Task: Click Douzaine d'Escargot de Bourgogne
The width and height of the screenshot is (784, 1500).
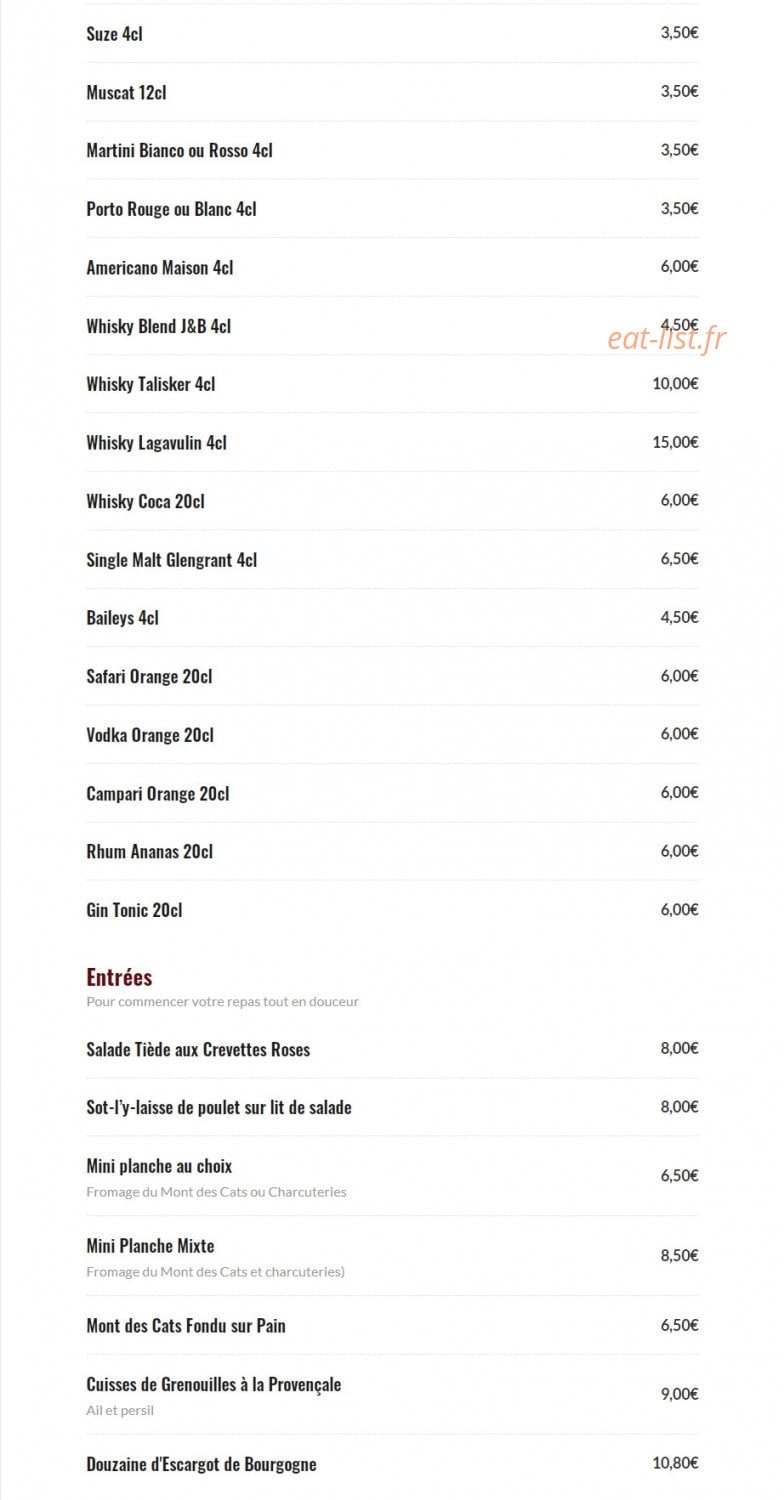Action: 201,1465
